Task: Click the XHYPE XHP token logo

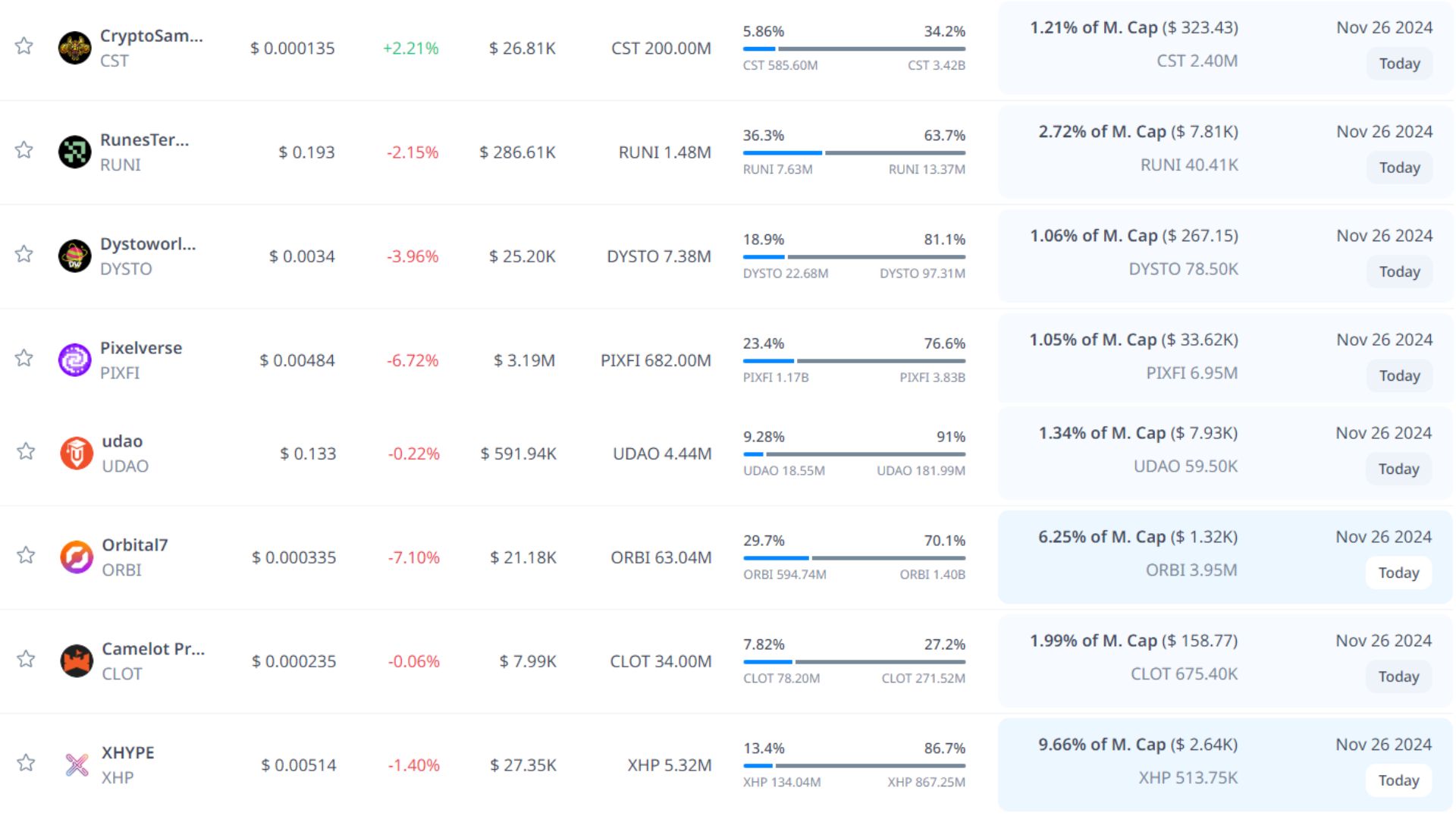Action: [76, 764]
